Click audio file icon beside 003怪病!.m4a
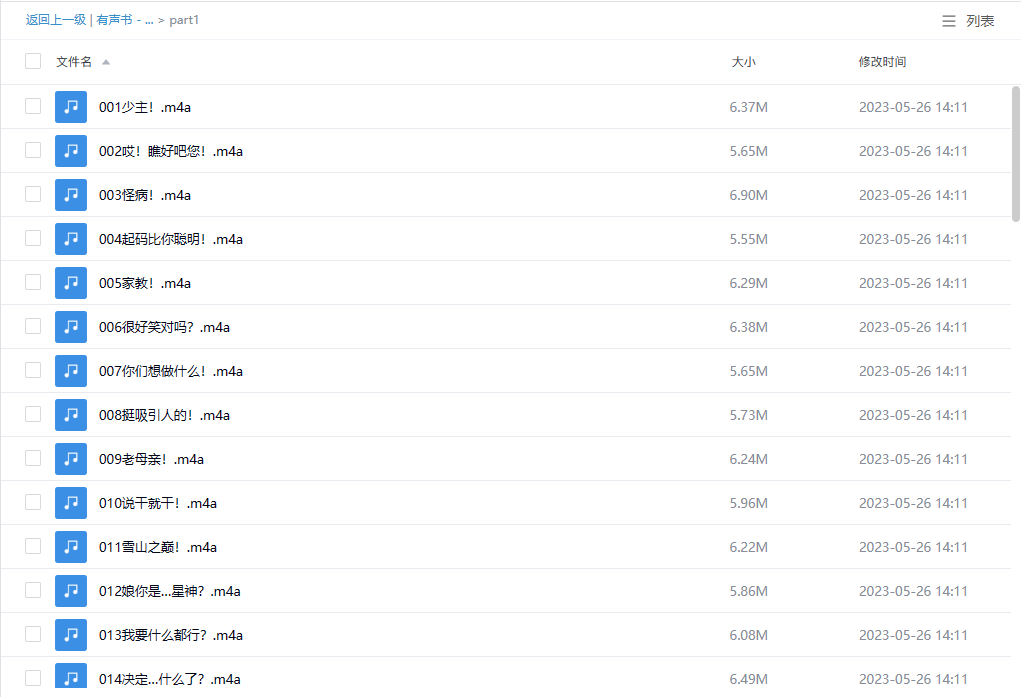Image resolution: width=1021 pixels, height=697 pixels. [x=70, y=195]
